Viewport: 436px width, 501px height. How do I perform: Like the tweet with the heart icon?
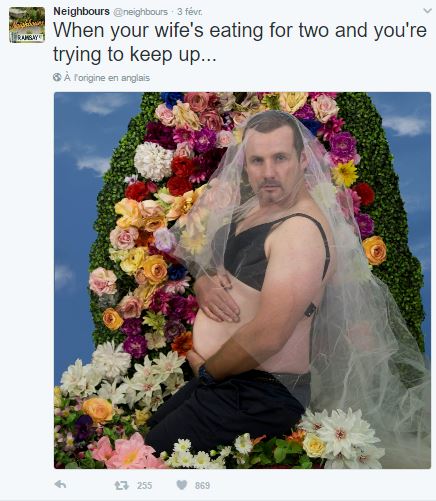click(x=182, y=485)
